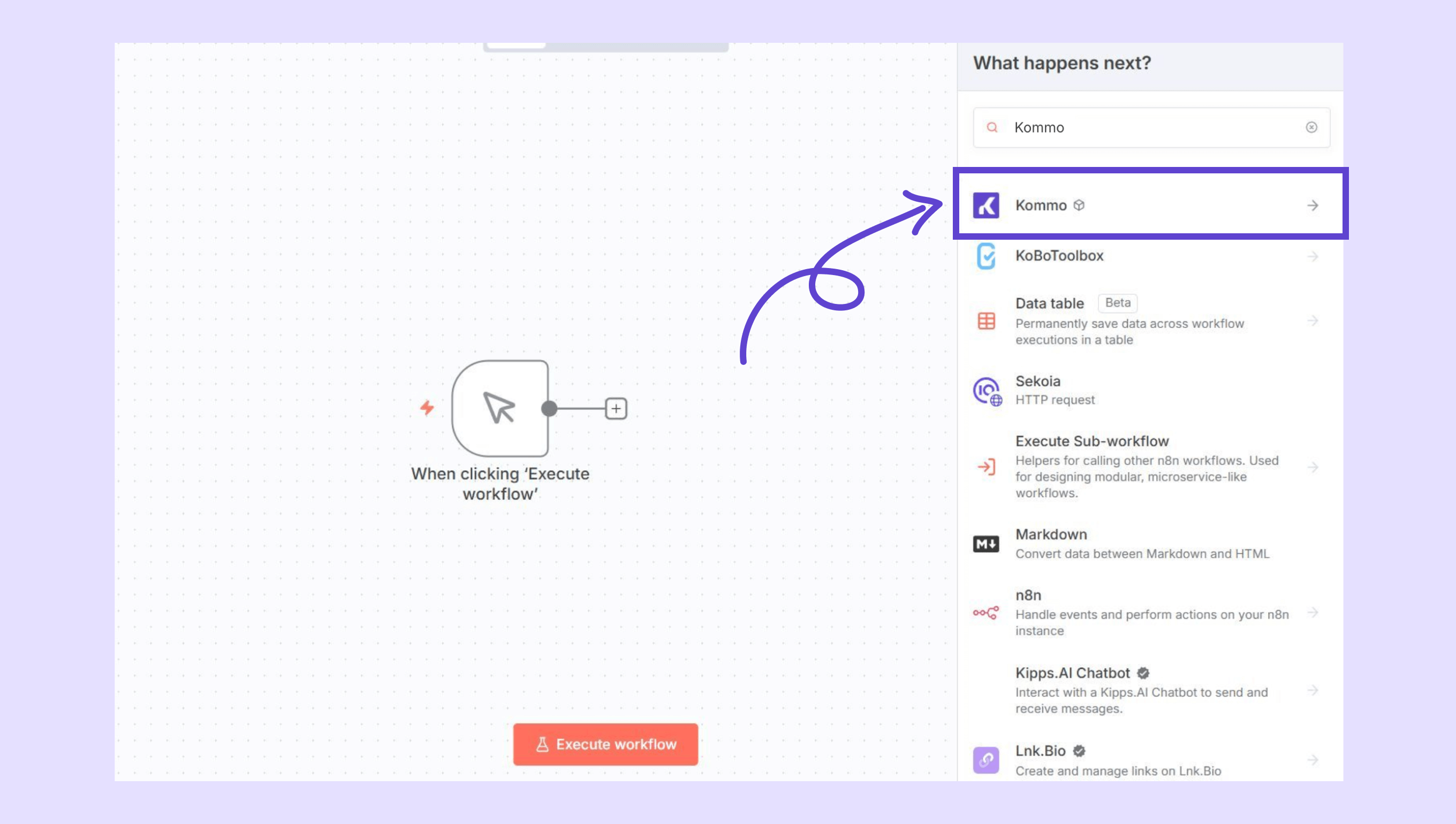Viewport: 1456px width, 824px height.
Task: Click the KoBoToolbox clipboard icon
Action: coord(985,256)
